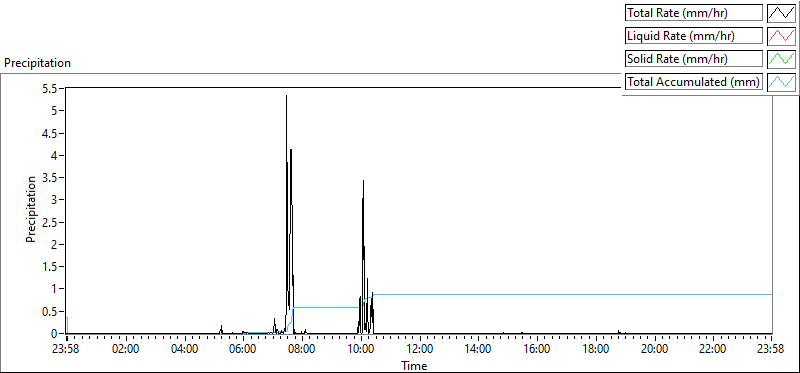Click the 5.5 y-axis maximum value
800x373 pixels.
click(49, 88)
